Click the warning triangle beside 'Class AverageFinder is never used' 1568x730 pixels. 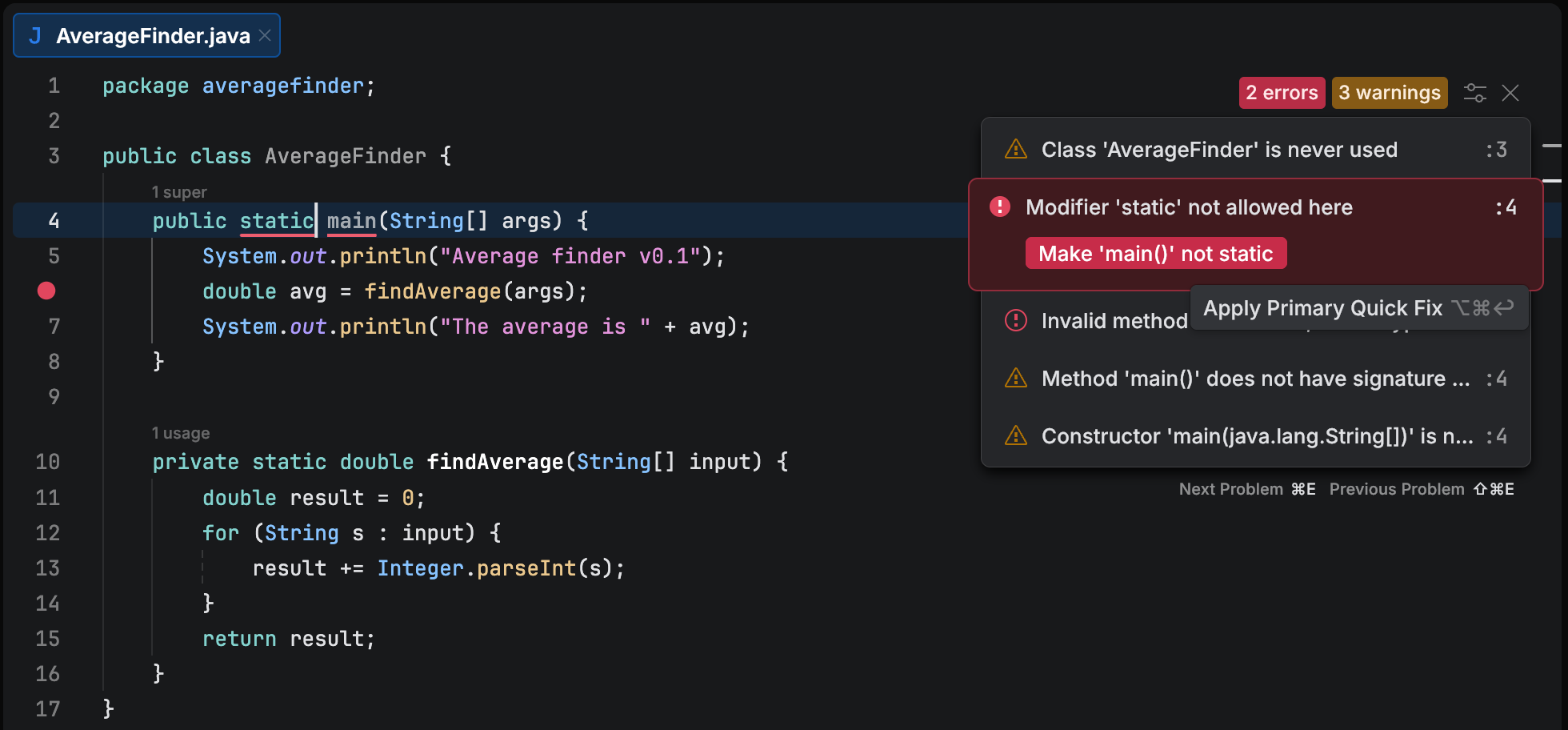(x=1015, y=149)
